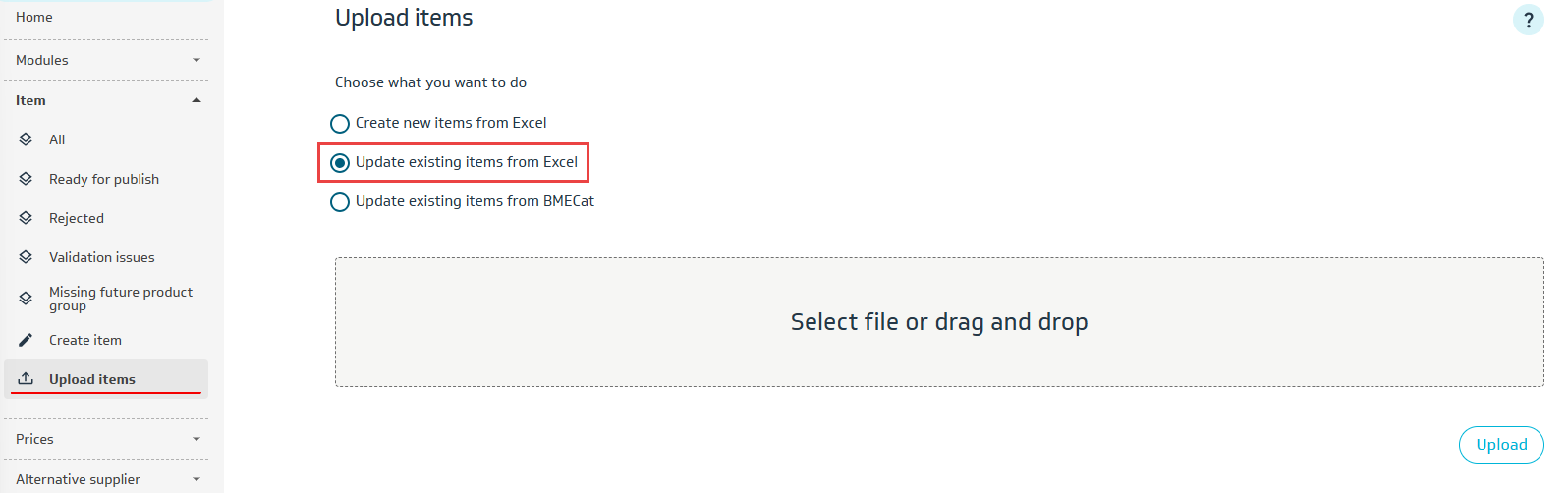Open help via the question mark icon
Viewport: 1568px width, 493px height.
(x=1527, y=20)
